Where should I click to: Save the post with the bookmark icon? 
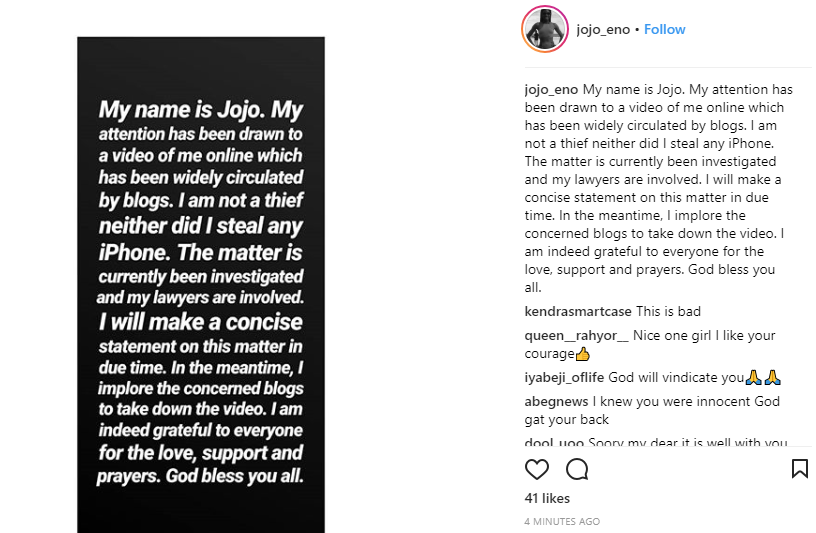point(799,468)
